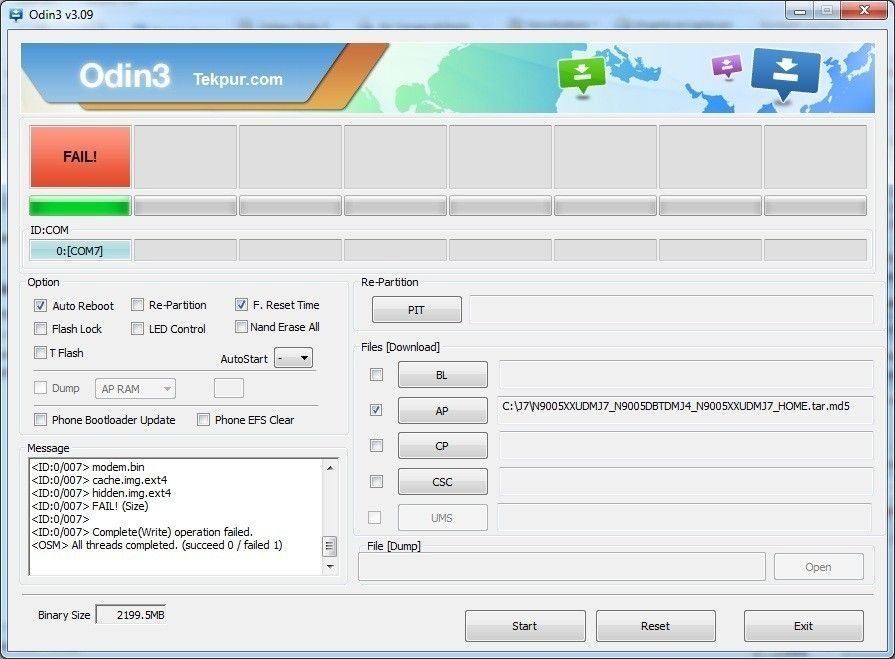Click the Tekpur.com banner text
This screenshot has width=895, height=659.
(238, 79)
